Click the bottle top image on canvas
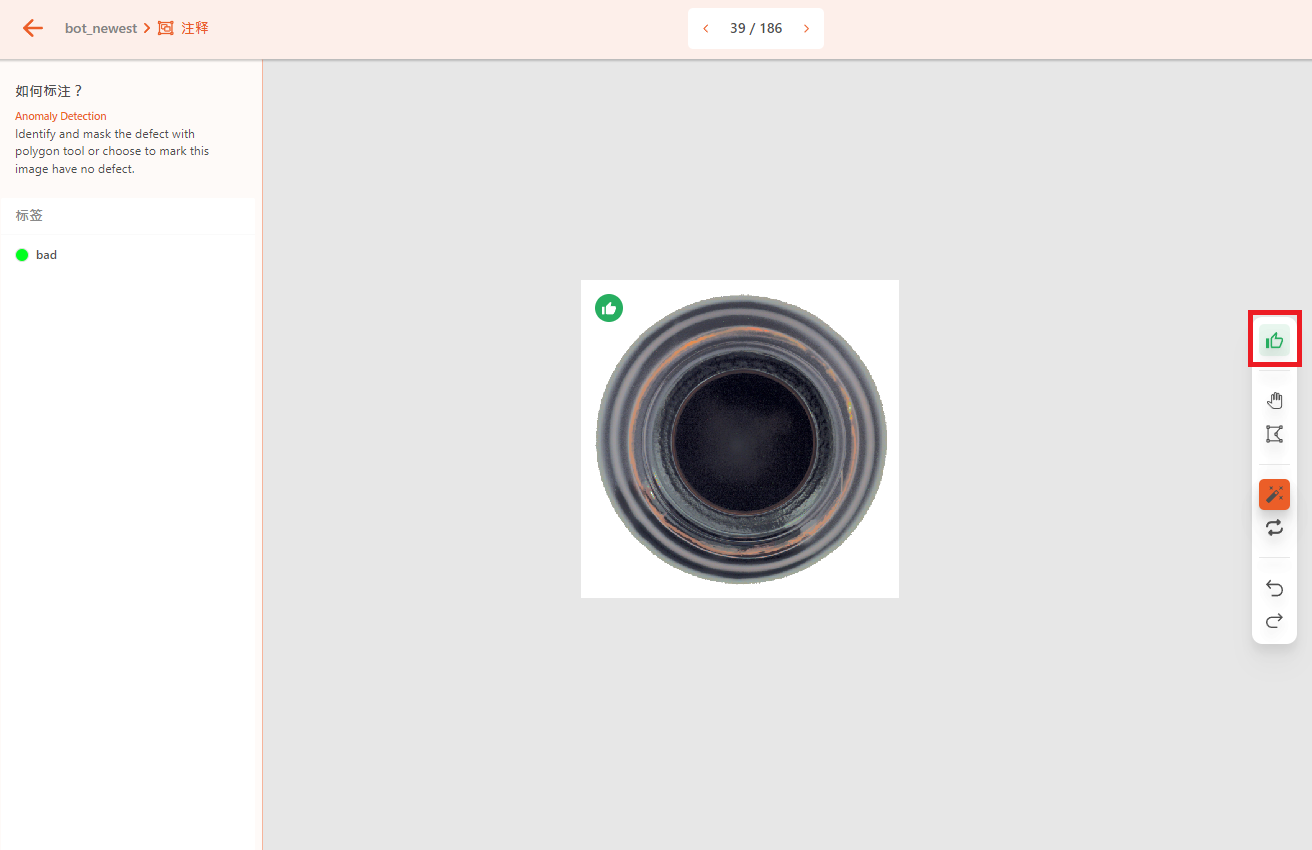 click(740, 439)
